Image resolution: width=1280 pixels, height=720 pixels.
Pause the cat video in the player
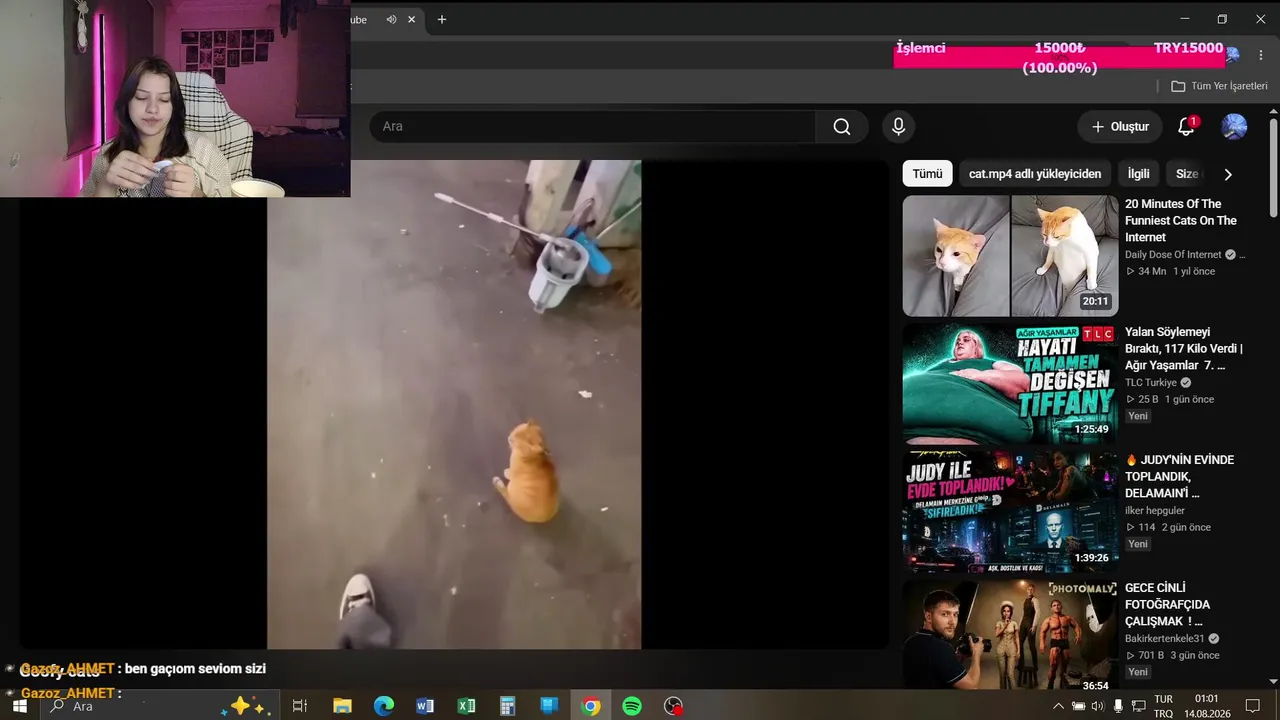coord(454,404)
